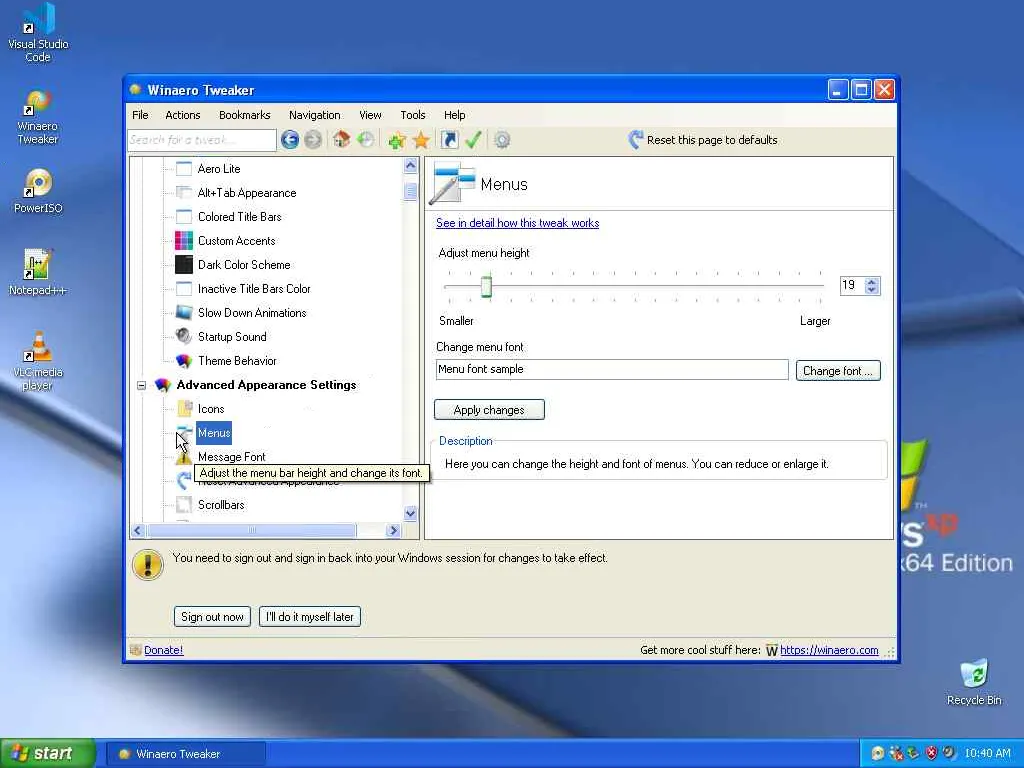Open 'See in detail how this tweak works' link
This screenshot has height=768, width=1024.
click(x=517, y=223)
